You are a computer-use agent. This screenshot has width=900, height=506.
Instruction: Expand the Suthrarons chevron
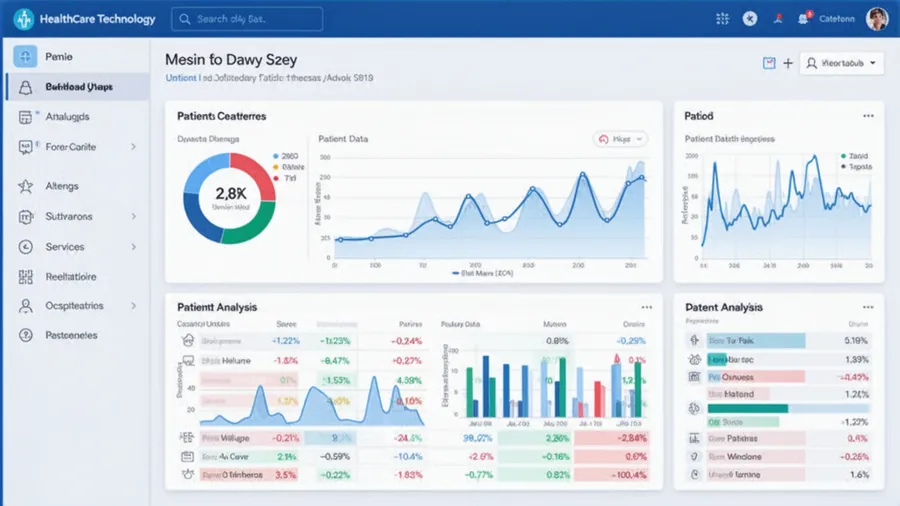tap(133, 216)
